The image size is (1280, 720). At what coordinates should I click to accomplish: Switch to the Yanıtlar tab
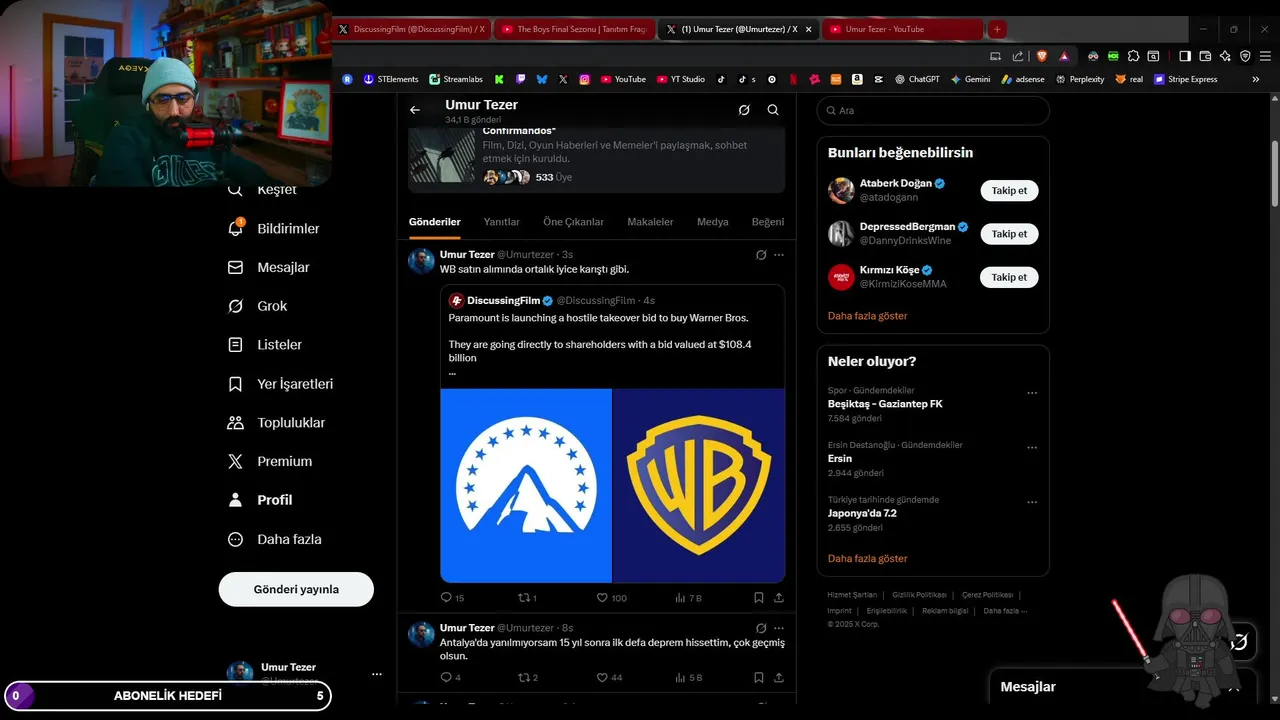point(502,222)
